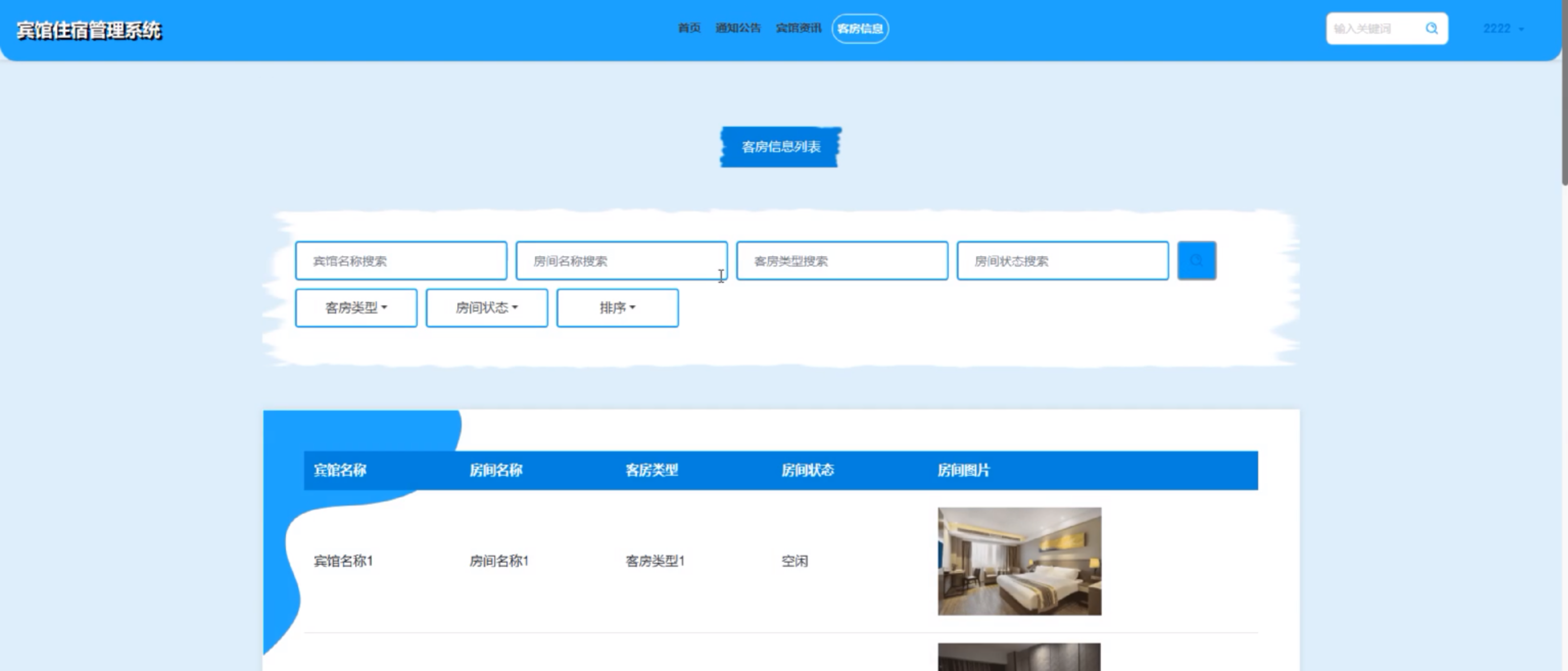1568x671 pixels.
Task: Open 宾馆资讯 menu item
Action: (x=798, y=28)
